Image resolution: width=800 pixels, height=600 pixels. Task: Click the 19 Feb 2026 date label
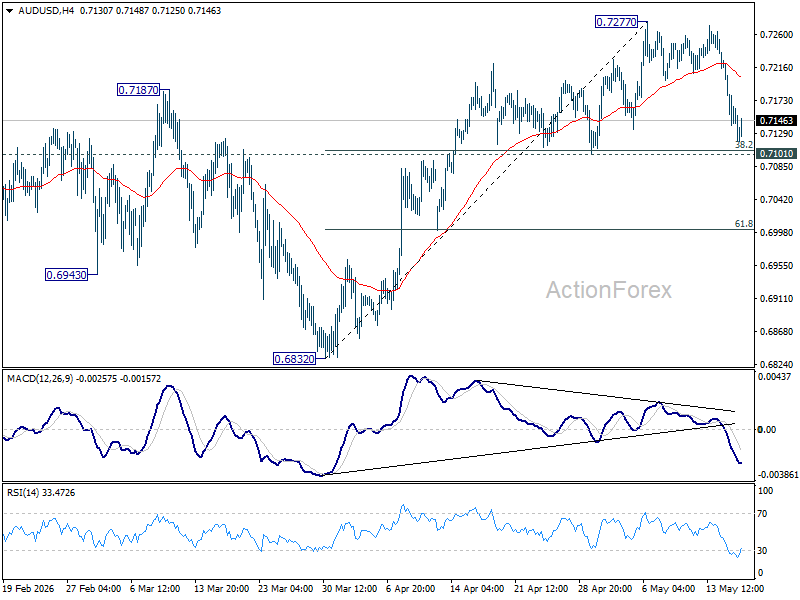tap(29, 588)
